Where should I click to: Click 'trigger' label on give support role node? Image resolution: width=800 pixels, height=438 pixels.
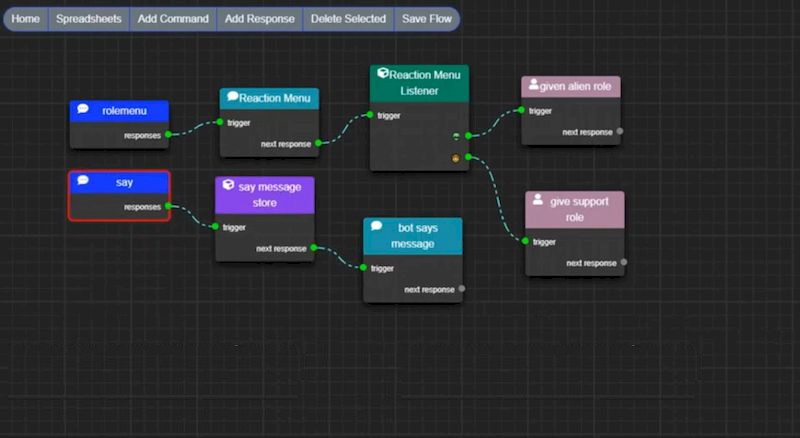coord(544,242)
